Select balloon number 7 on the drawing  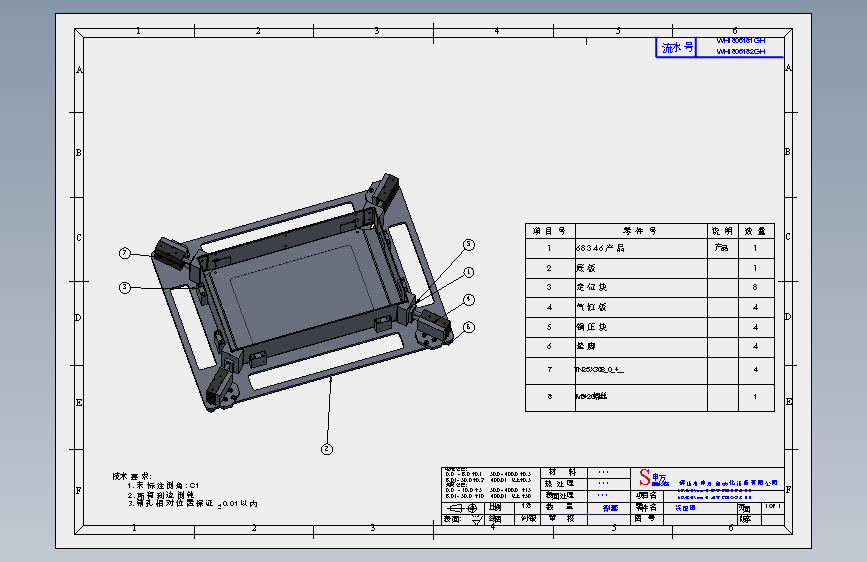point(124,253)
